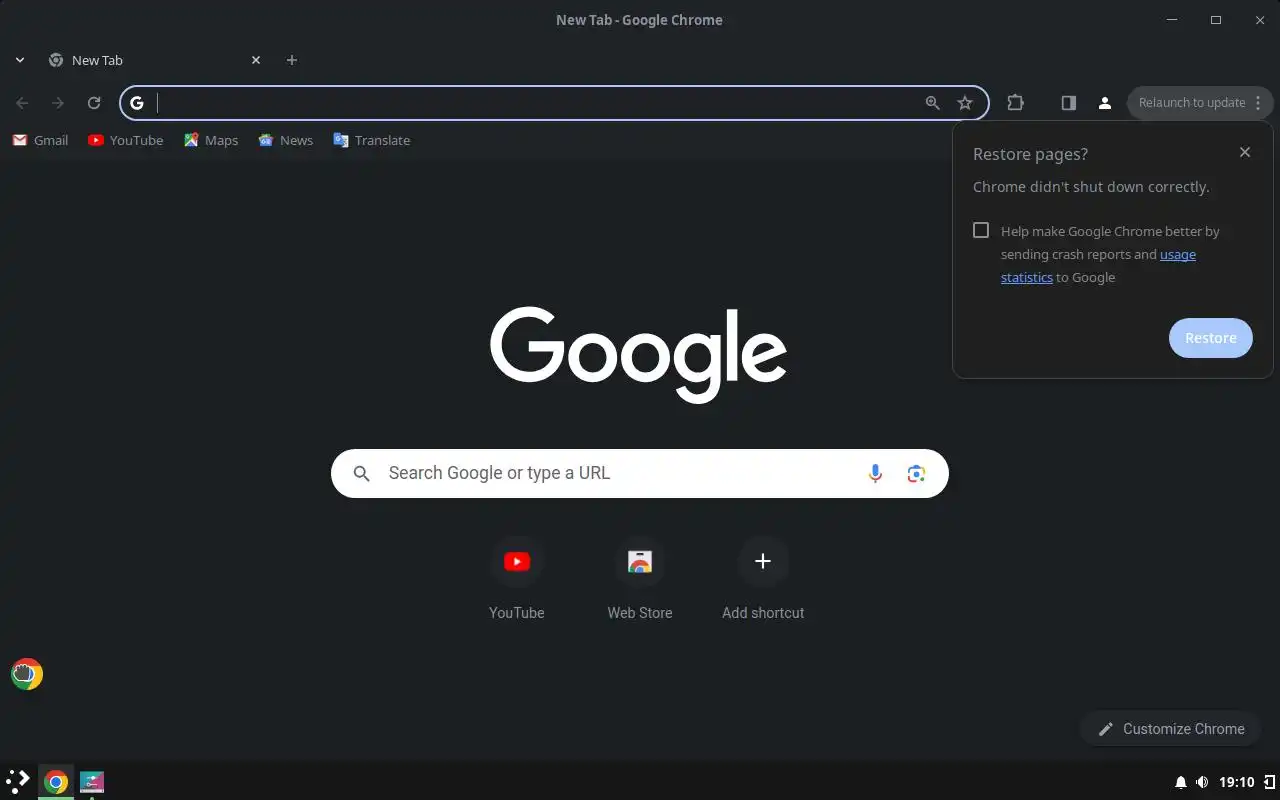The width and height of the screenshot is (1280, 800).
Task: Click the Chrome desktop icon on the left
Action: pos(27,674)
